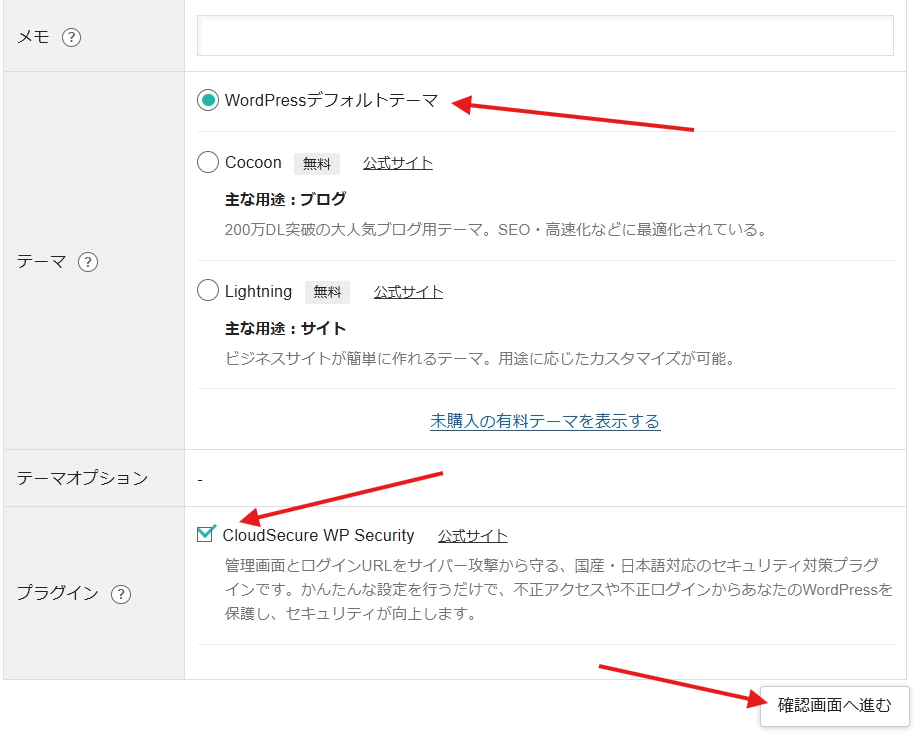Click the Cocoon theme name text
Screen dimensions: 918x737
(x=253, y=162)
